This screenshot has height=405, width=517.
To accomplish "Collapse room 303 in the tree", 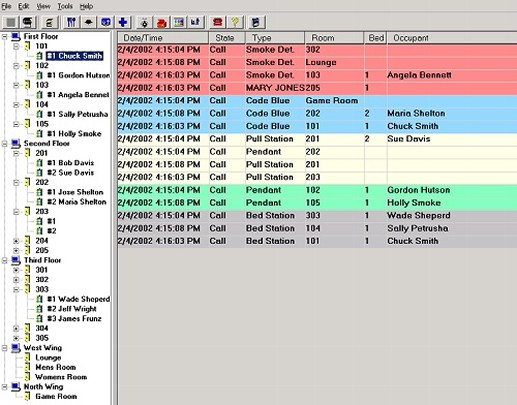I will click(16, 290).
